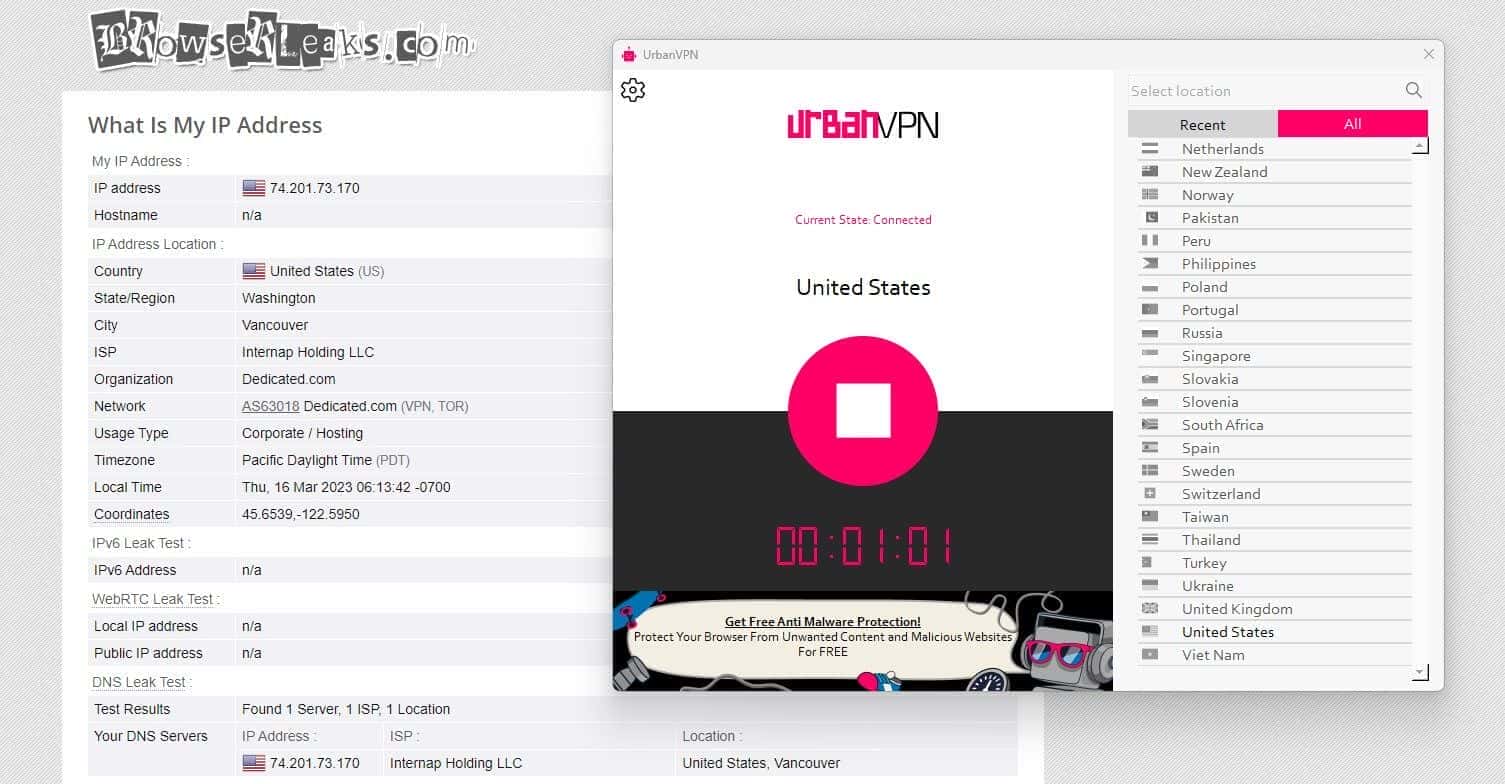
Task: Click the State/Region value Washington
Action: tap(279, 298)
